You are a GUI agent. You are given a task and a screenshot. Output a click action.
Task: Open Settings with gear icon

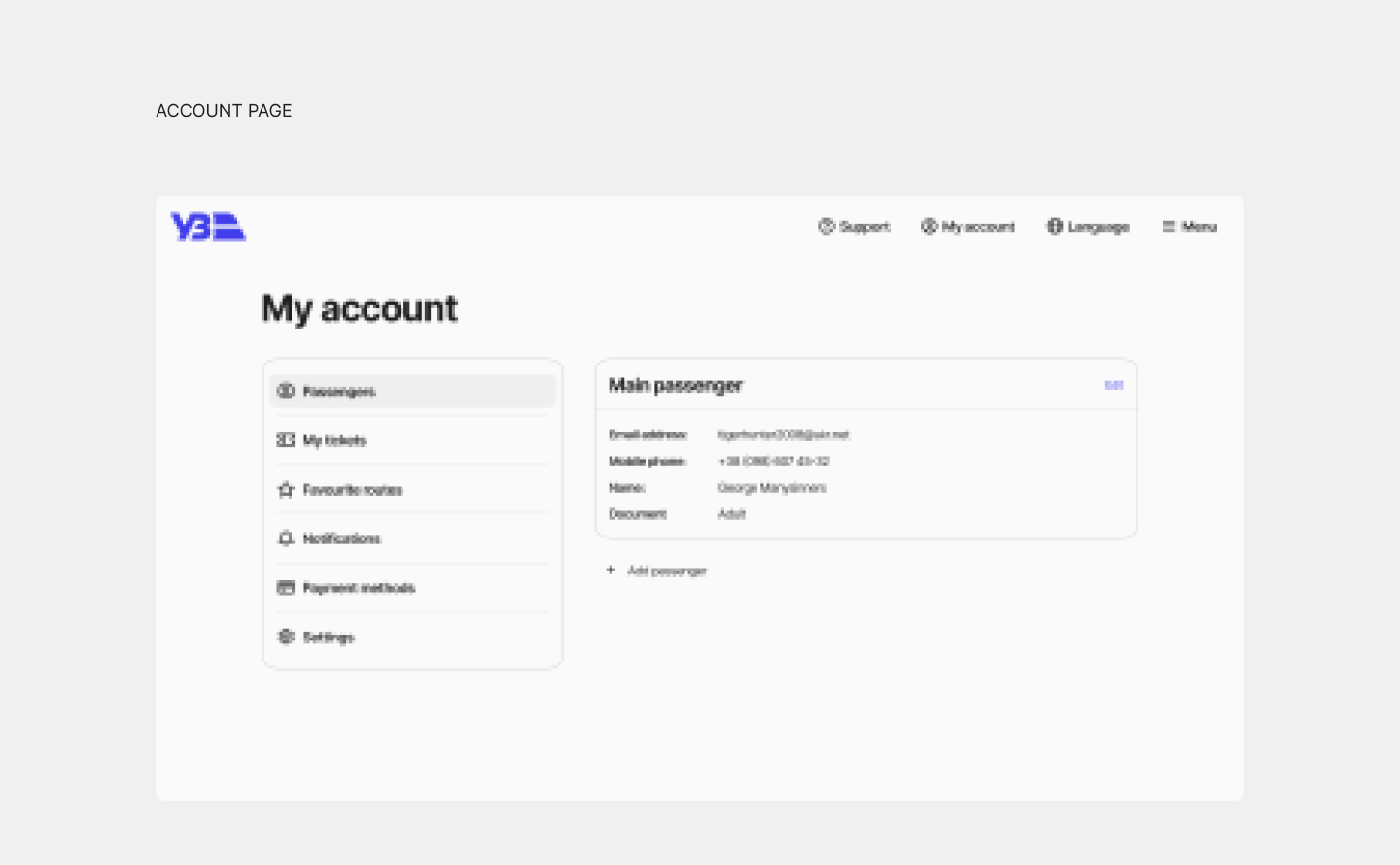(x=329, y=638)
